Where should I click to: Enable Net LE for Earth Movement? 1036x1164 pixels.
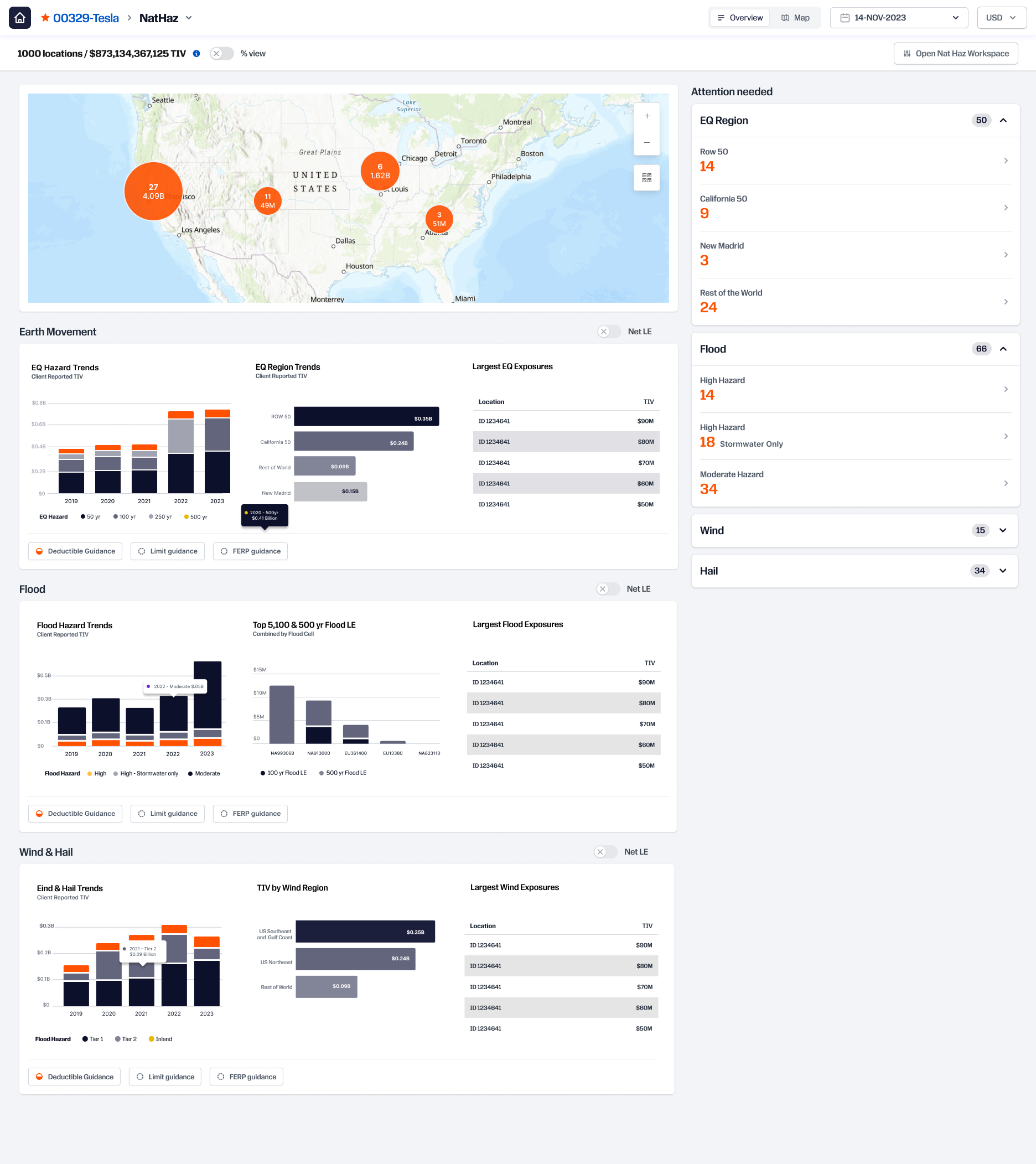tap(609, 331)
